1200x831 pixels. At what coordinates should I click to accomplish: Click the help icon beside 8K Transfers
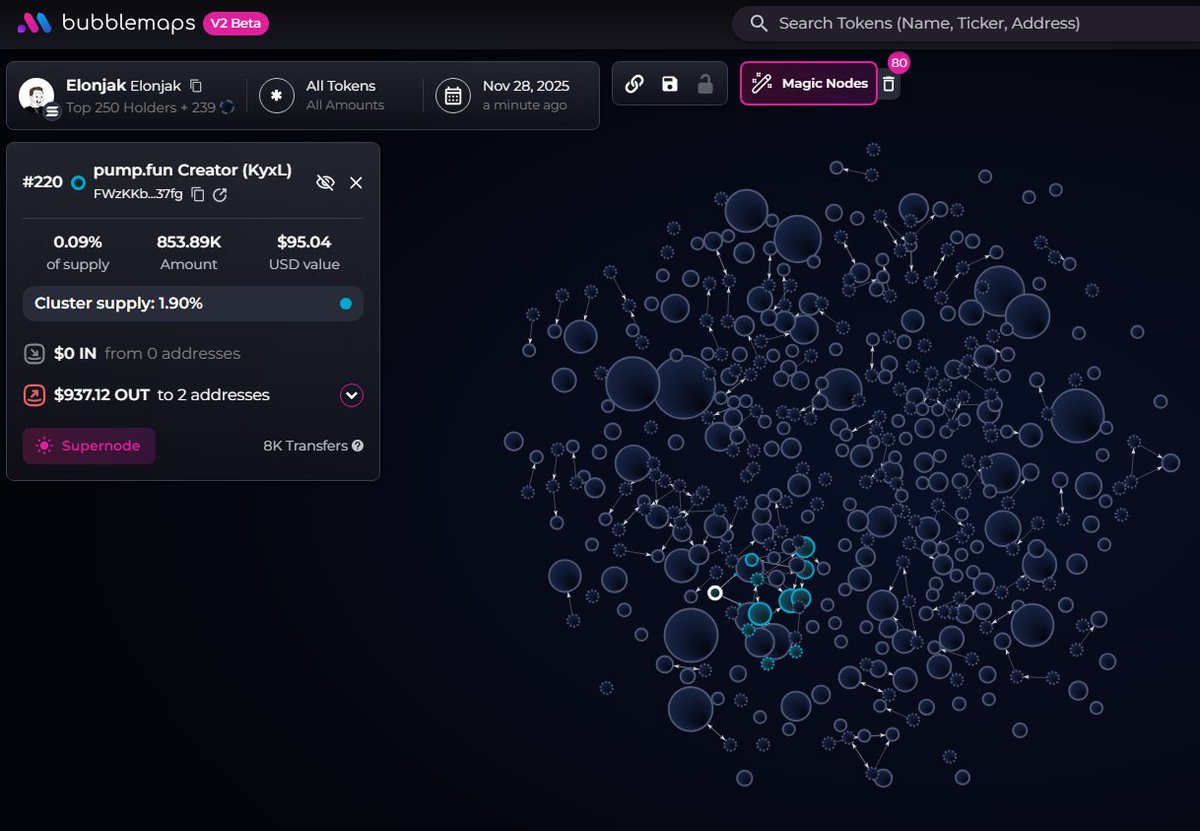(357, 446)
